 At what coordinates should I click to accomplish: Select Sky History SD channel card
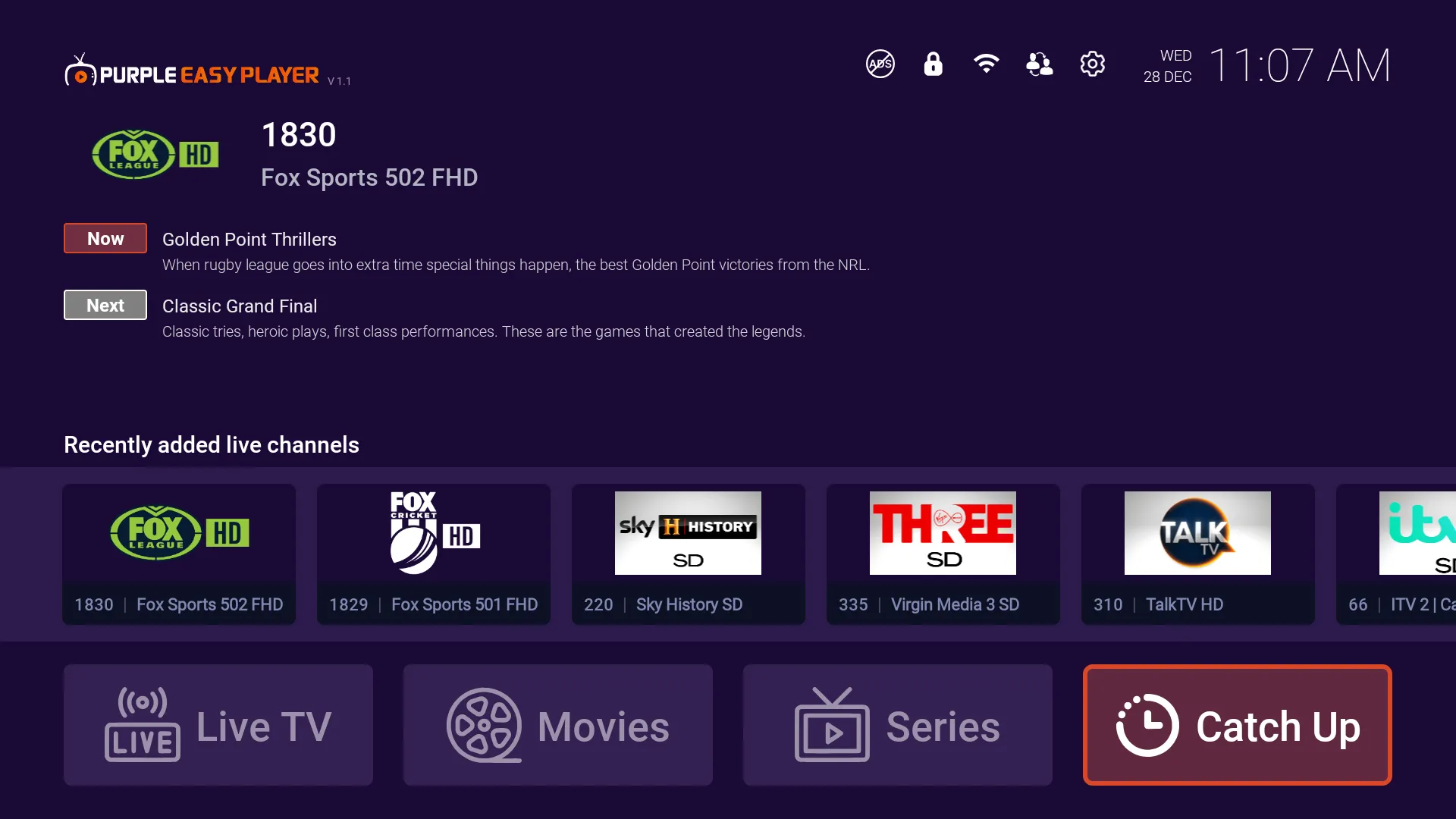[689, 554]
